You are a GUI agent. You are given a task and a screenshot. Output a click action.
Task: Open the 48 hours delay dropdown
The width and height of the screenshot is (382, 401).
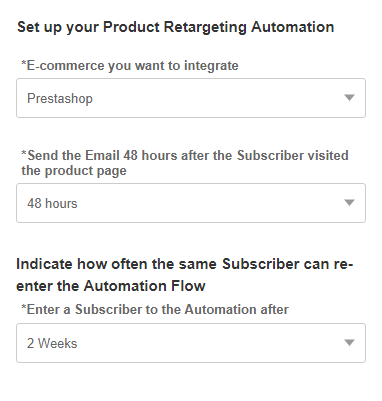click(191, 203)
